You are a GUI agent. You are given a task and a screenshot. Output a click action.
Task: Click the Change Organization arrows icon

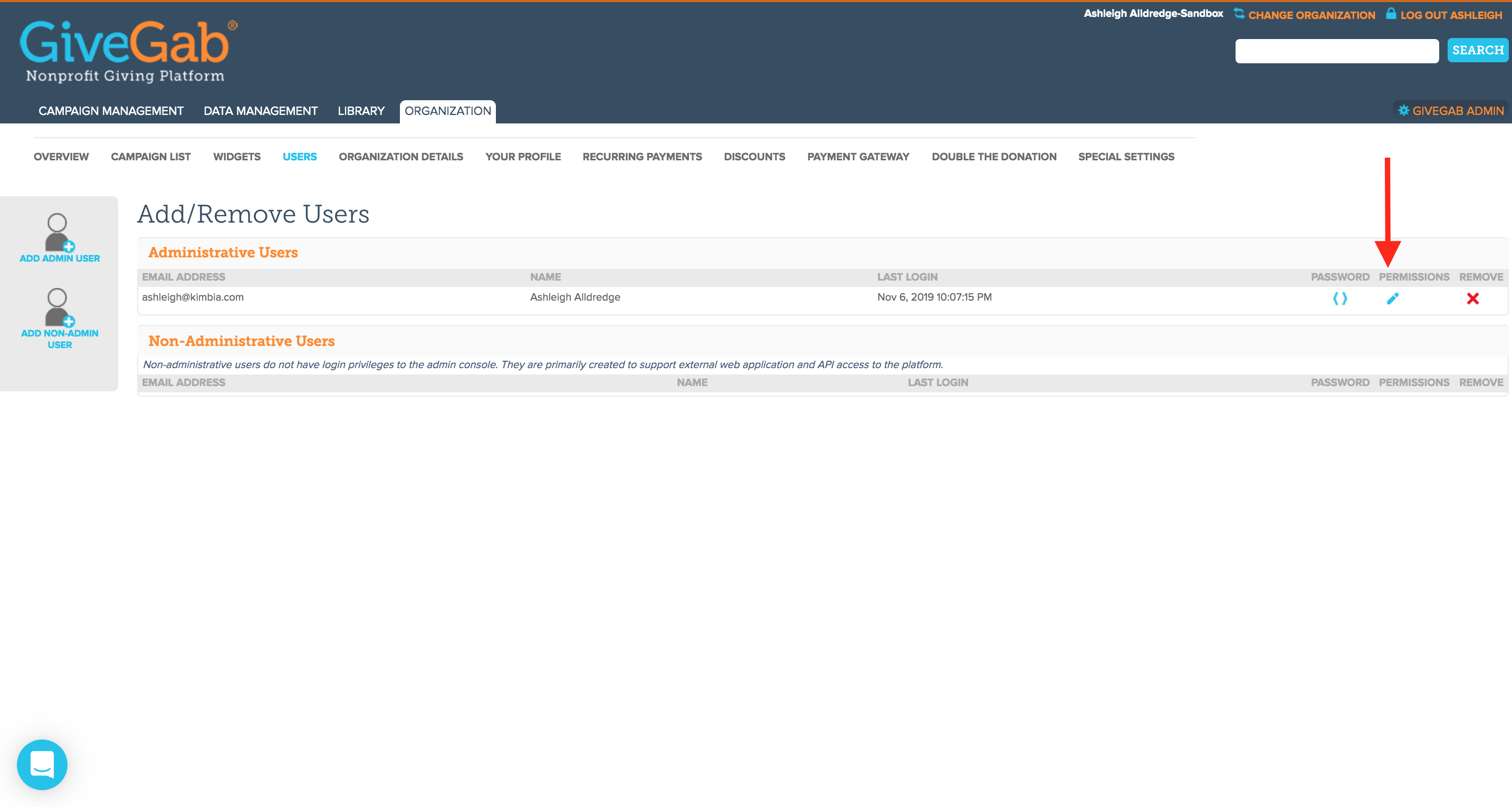click(x=1239, y=14)
